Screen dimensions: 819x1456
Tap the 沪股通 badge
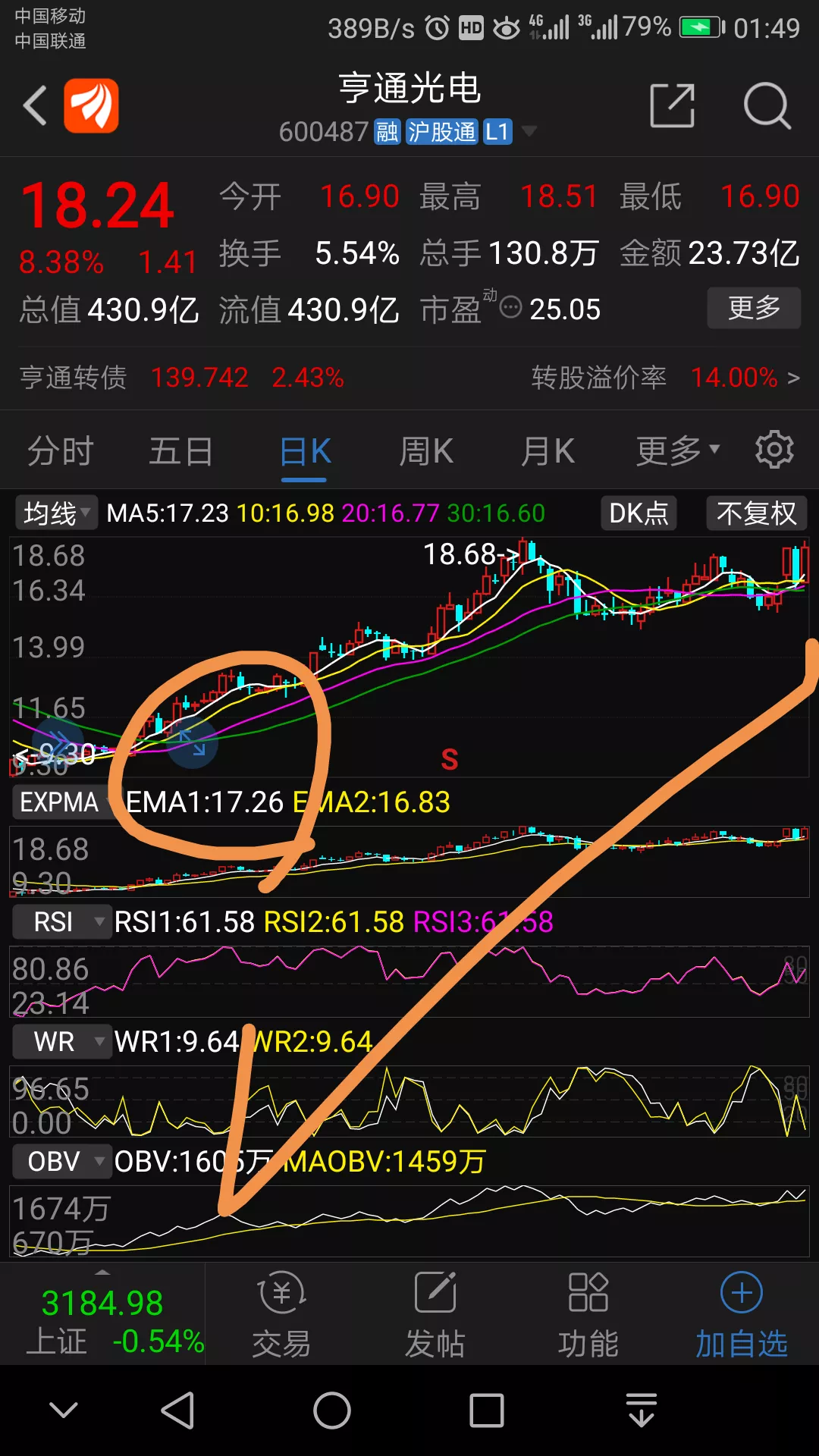point(441,132)
